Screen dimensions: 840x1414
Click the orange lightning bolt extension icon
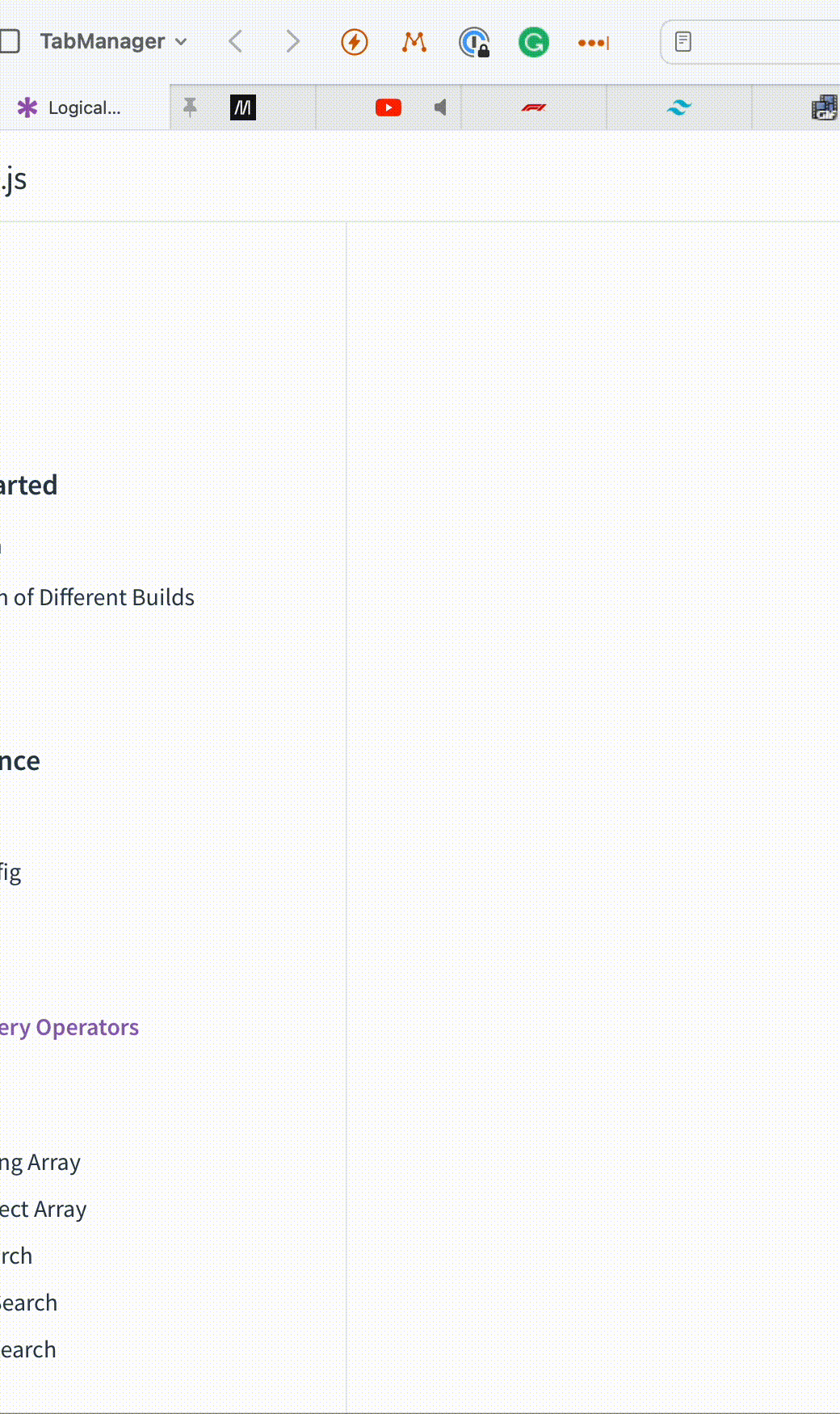(x=355, y=42)
